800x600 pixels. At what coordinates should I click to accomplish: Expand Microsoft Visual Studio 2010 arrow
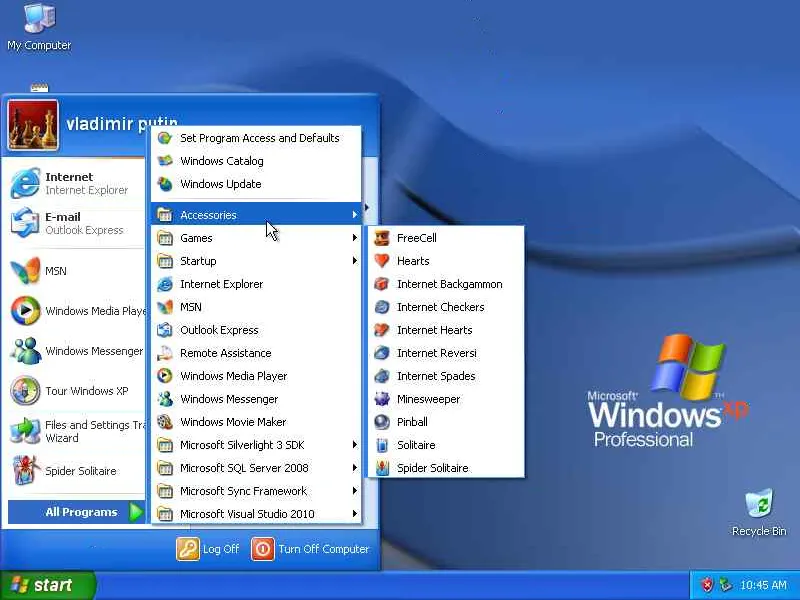355,514
